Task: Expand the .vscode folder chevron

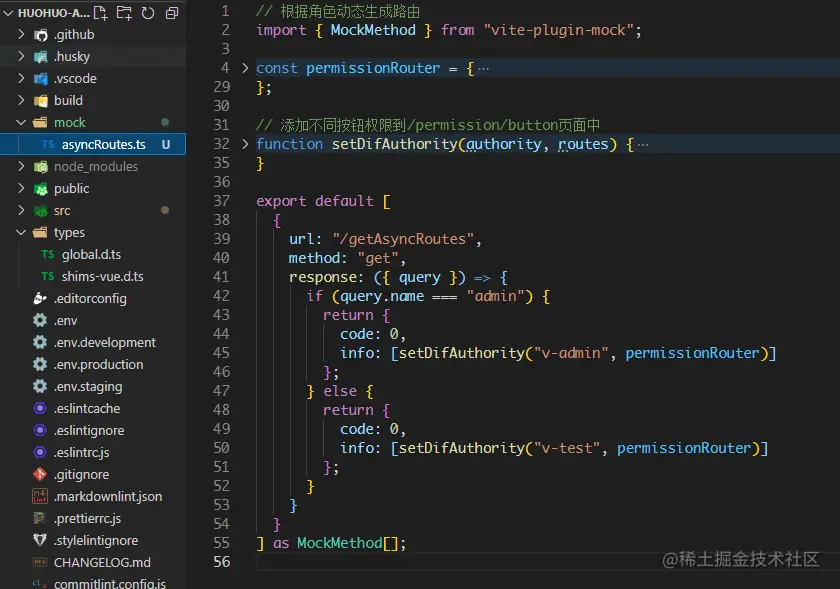Action: [21, 78]
